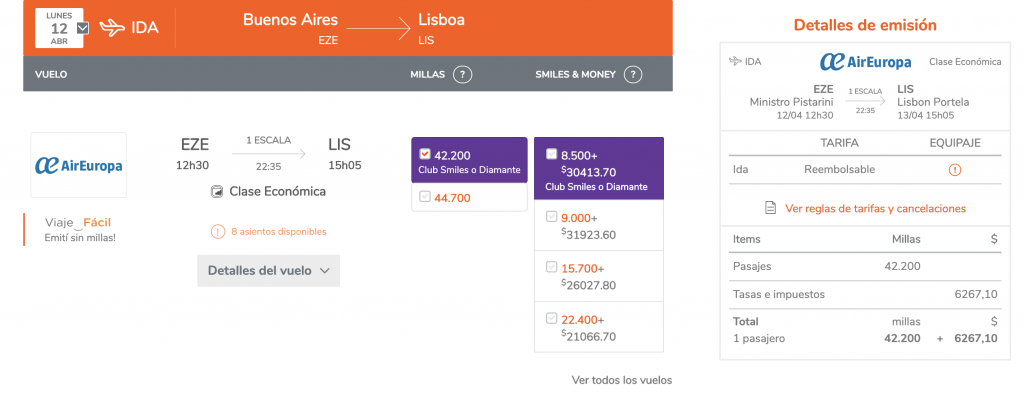Screen dimensions: 1024x399
Task: Click the AirEuropa logo in flight row
Action: (78, 165)
